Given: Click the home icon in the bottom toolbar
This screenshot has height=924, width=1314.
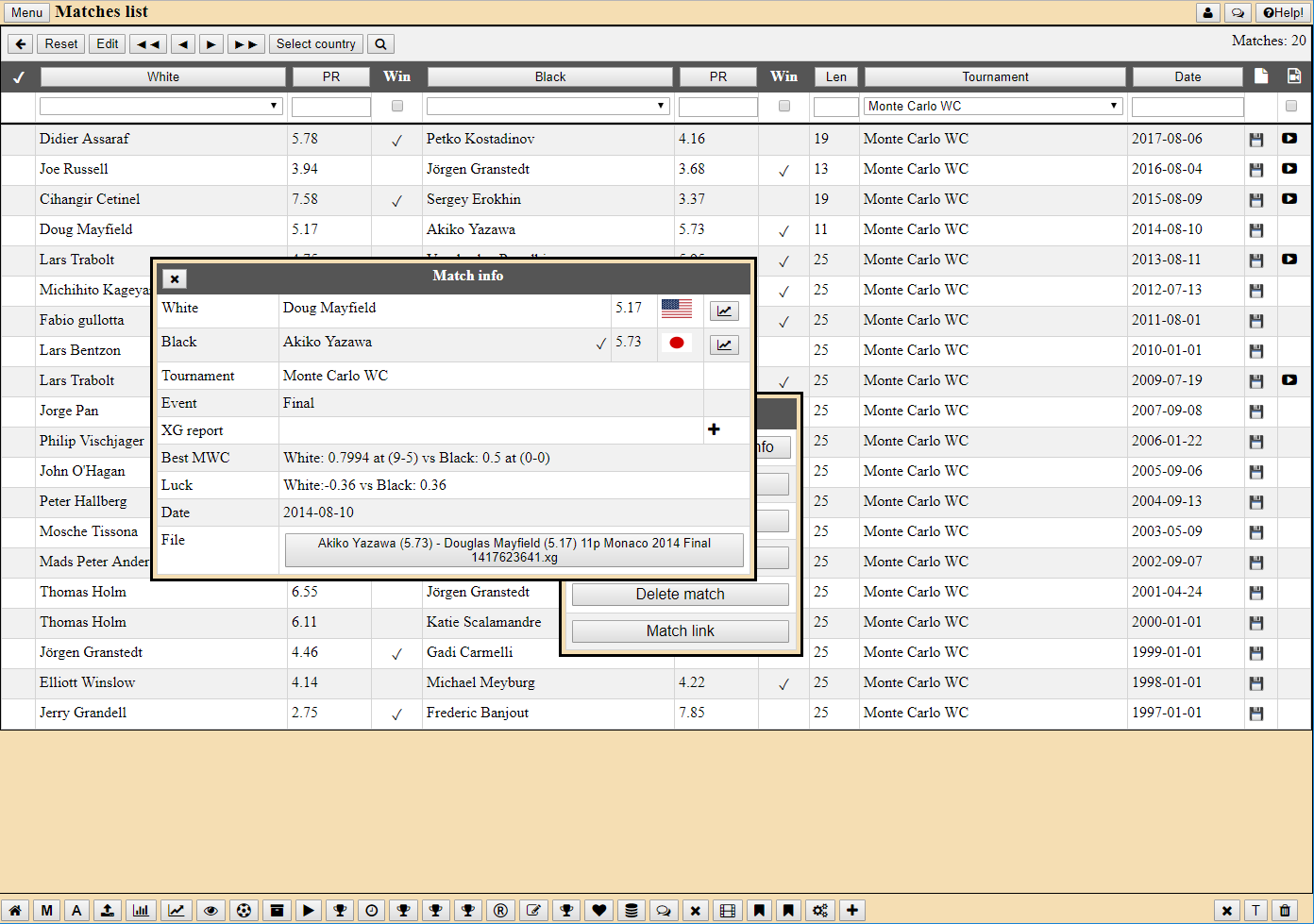Looking at the screenshot, I should [x=15, y=911].
